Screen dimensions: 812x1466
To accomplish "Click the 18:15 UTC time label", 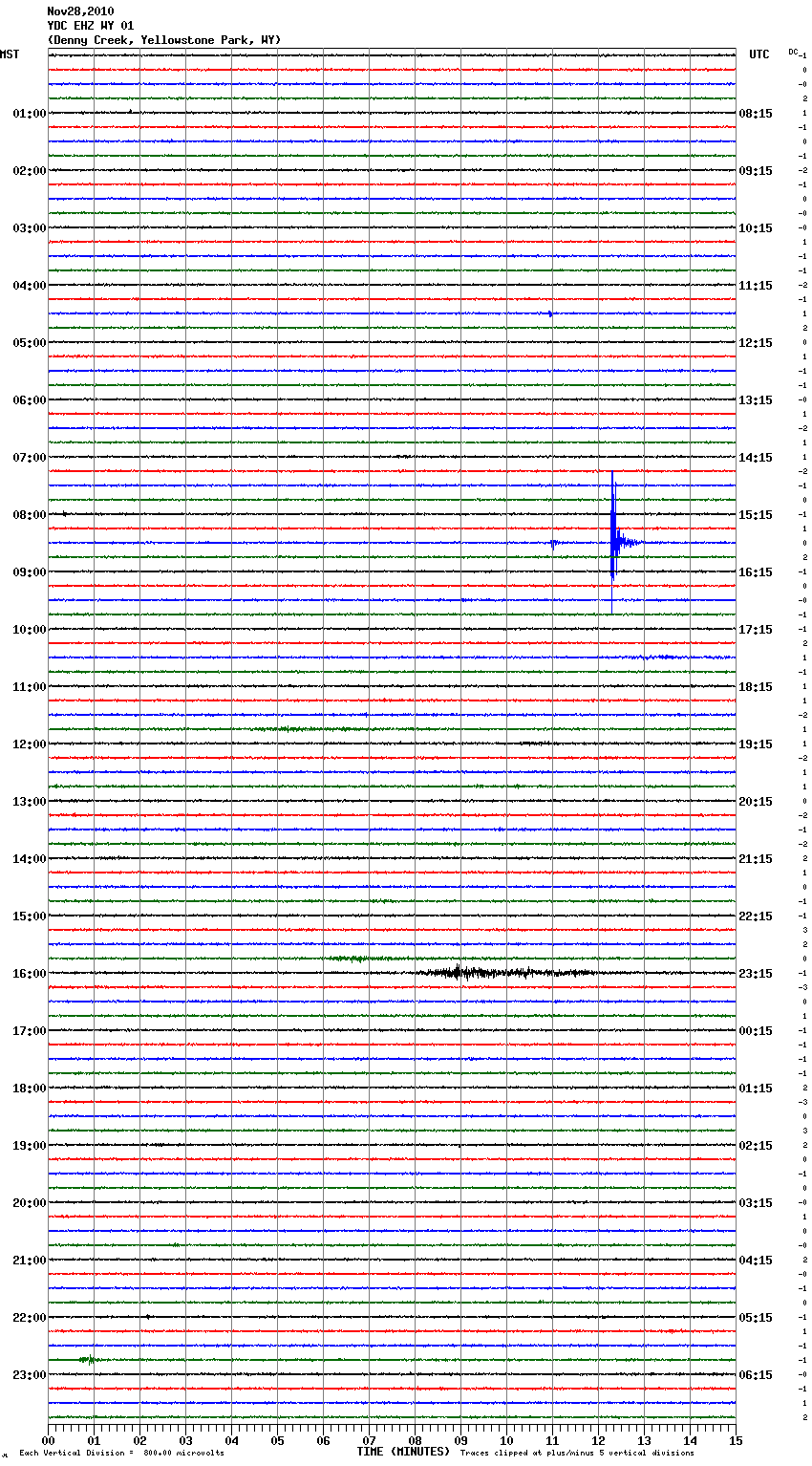I will pyautogui.click(x=756, y=687).
